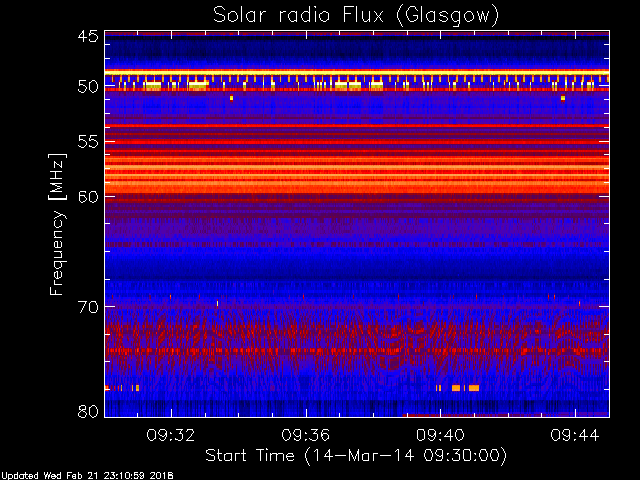The height and width of the screenshot is (480, 640).
Task: Click the "Start Time (14-Mar-14 09:30:00)" axis label
Action: coord(356,456)
